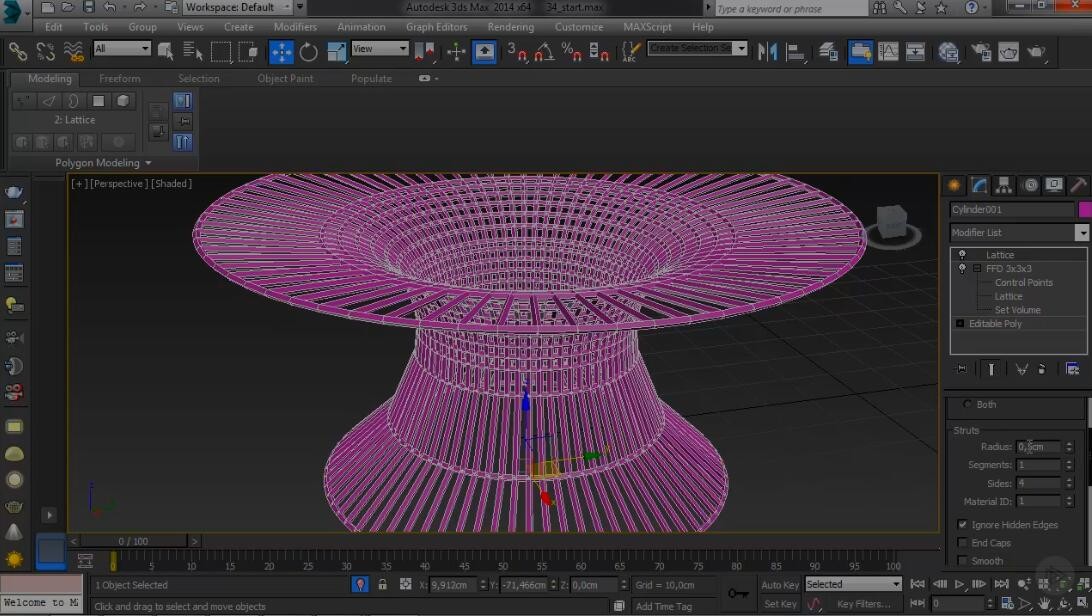Expand the Polygon Modeling panel arrow
The image size is (1092, 616).
point(148,163)
